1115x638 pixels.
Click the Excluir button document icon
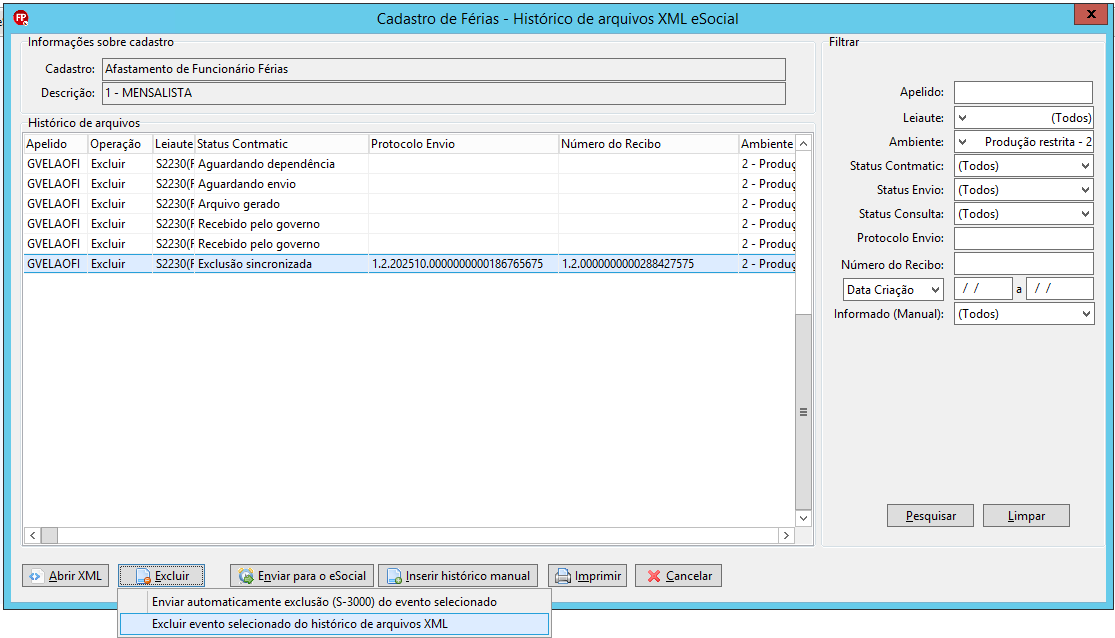pyautogui.click(x=143, y=576)
